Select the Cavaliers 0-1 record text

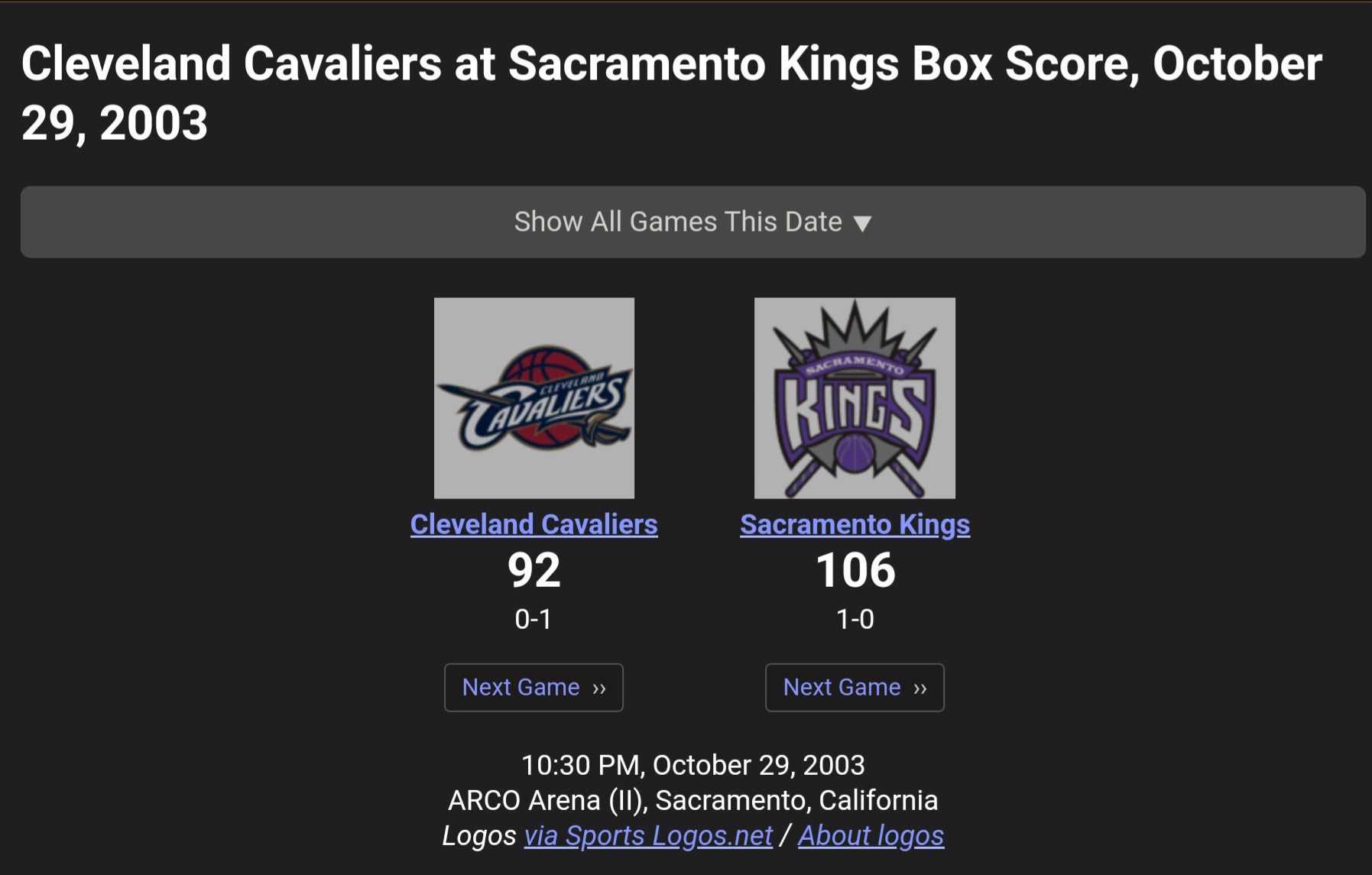[534, 618]
